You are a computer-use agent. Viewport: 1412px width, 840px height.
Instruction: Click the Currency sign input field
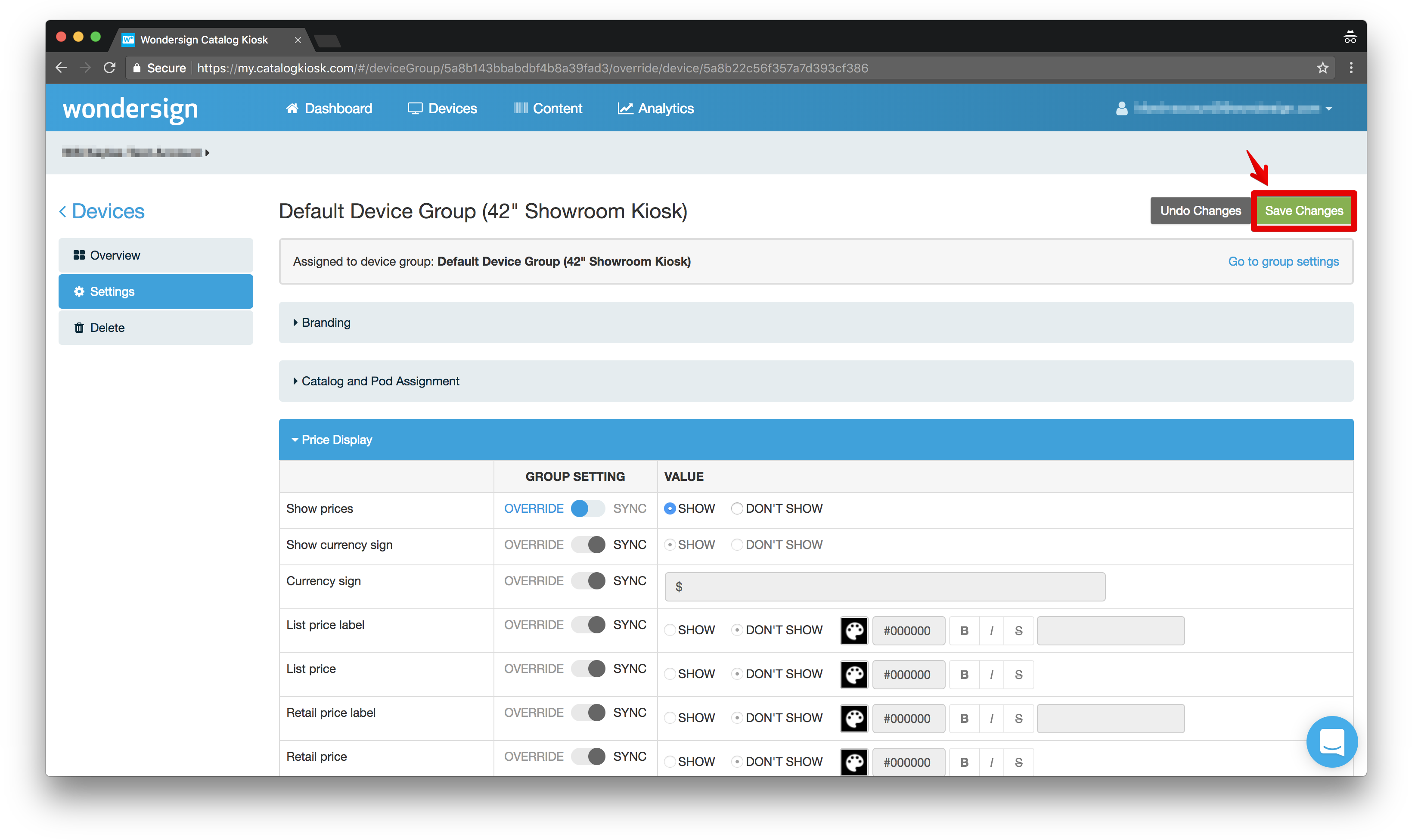point(884,587)
